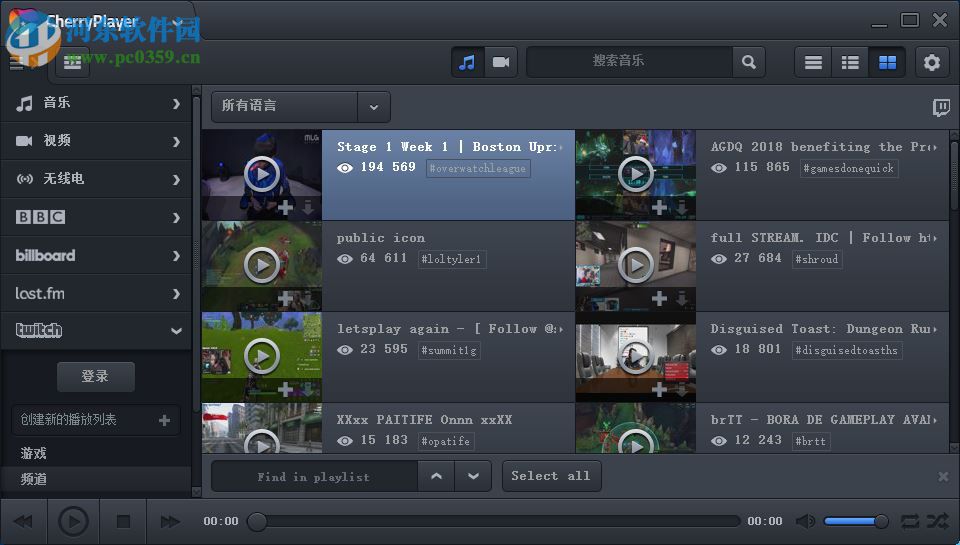Close the find-in-playlist bar
This screenshot has width=960, height=545.
click(943, 476)
